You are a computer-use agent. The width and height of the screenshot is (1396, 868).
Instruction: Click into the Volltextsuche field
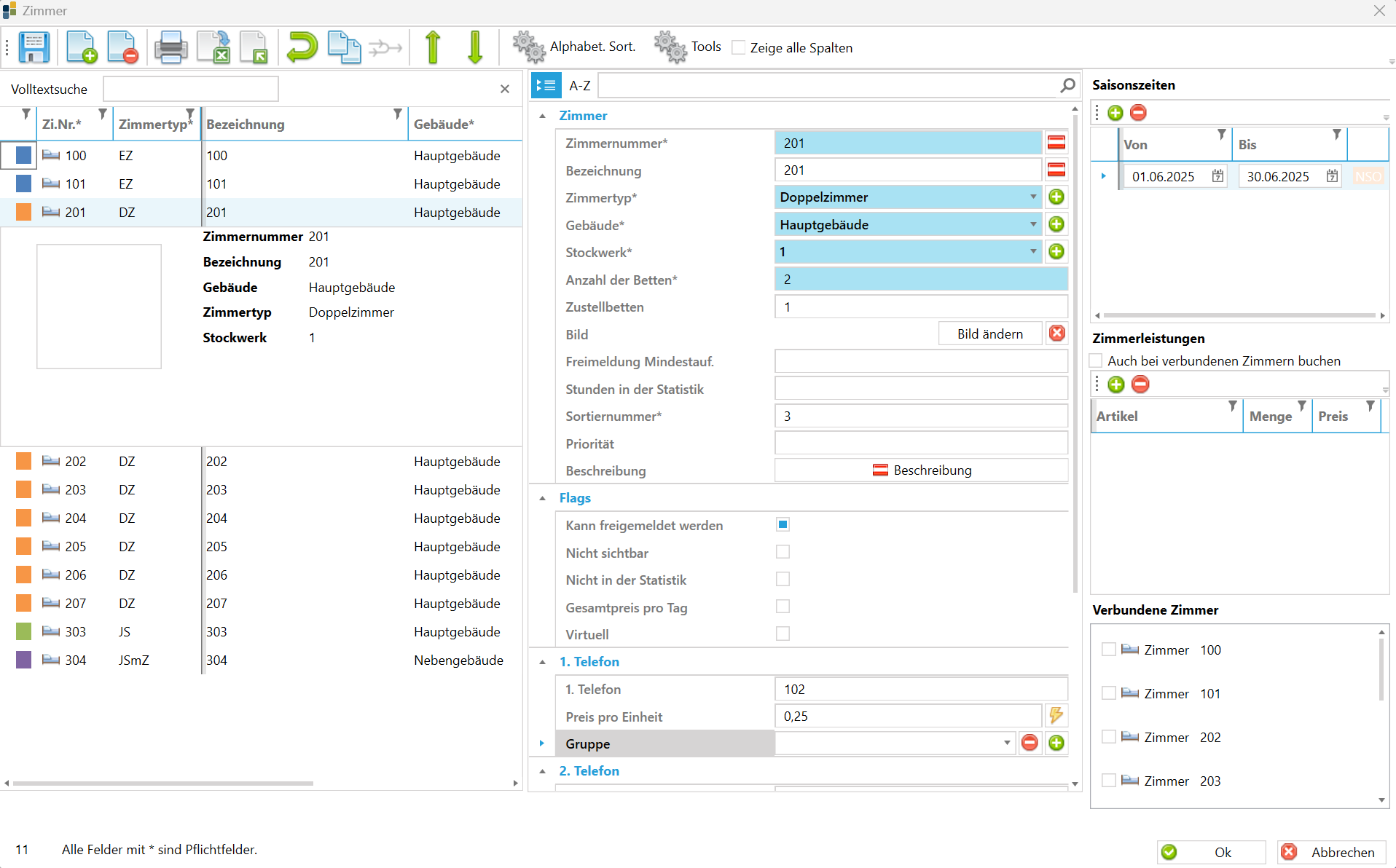tap(191, 89)
